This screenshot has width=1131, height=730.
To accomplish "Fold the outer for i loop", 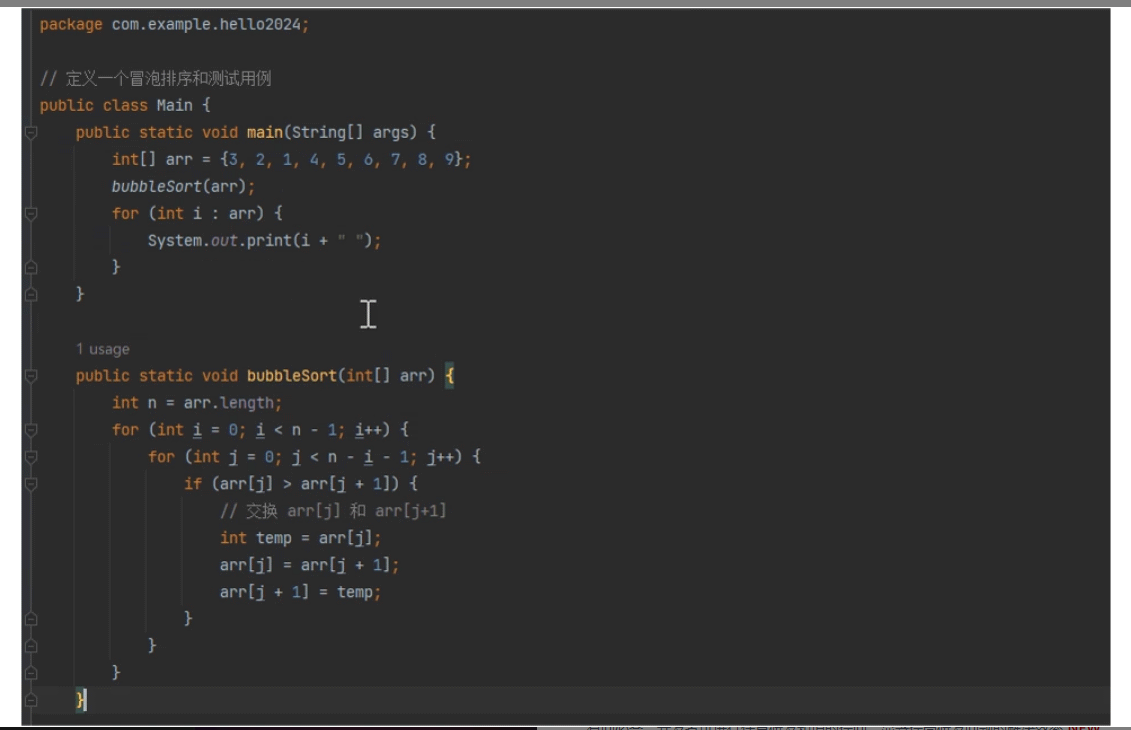I will 31,430.
